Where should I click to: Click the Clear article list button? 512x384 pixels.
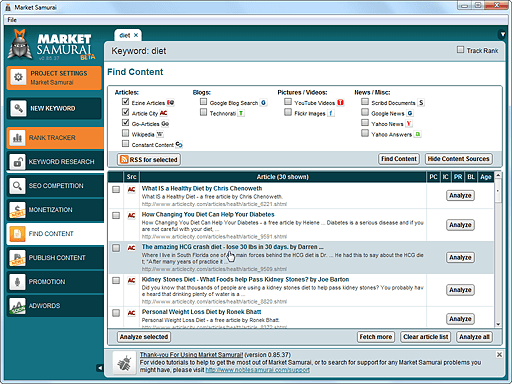(x=425, y=337)
